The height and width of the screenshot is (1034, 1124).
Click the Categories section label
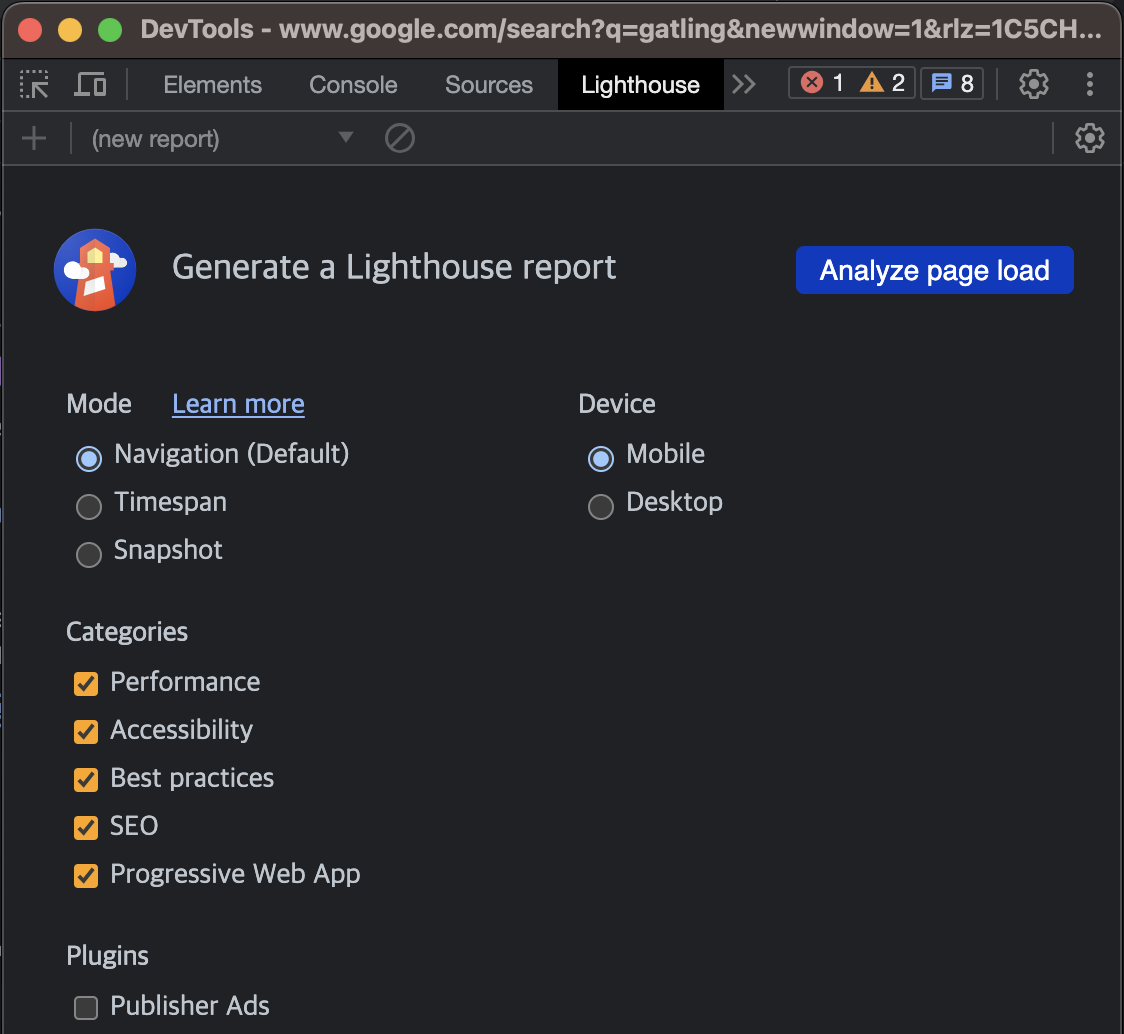pyautogui.click(x=127, y=632)
